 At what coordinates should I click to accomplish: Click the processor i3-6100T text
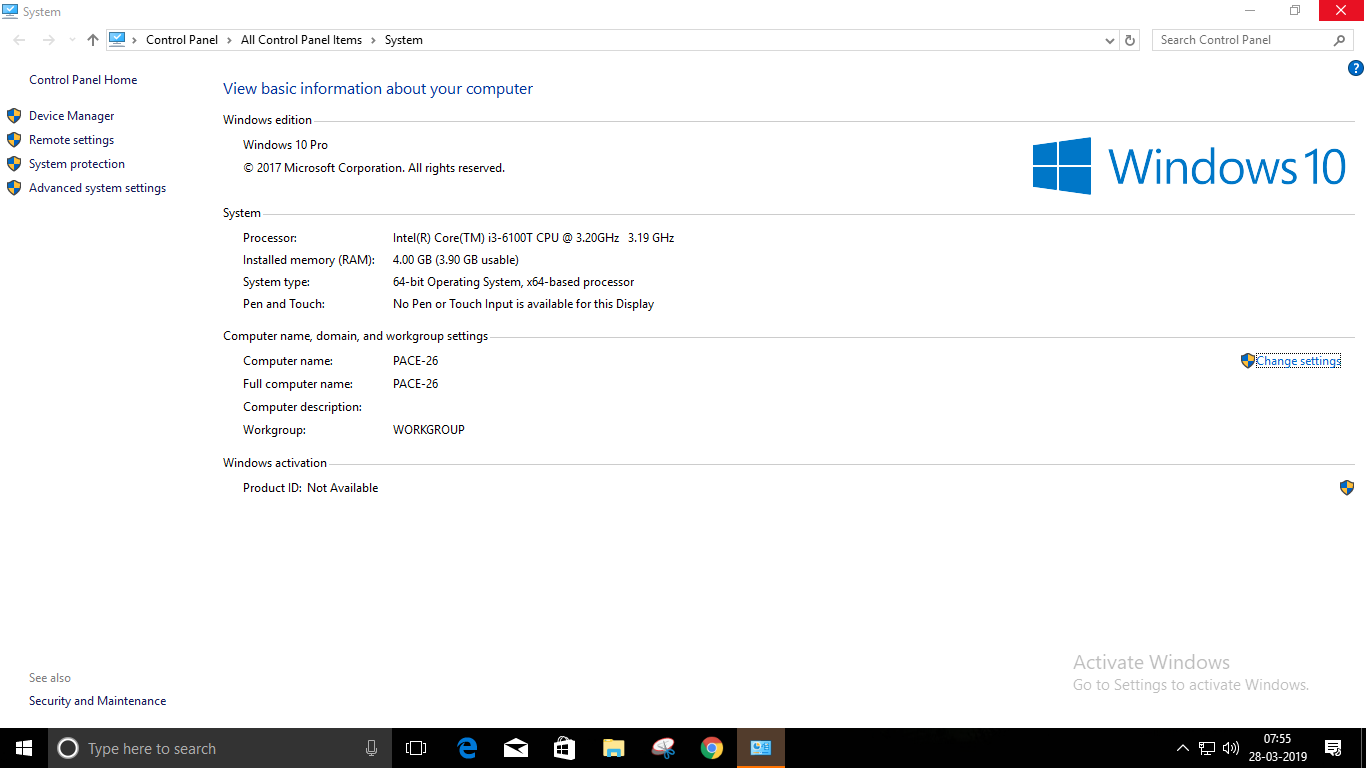tap(534, 238)
